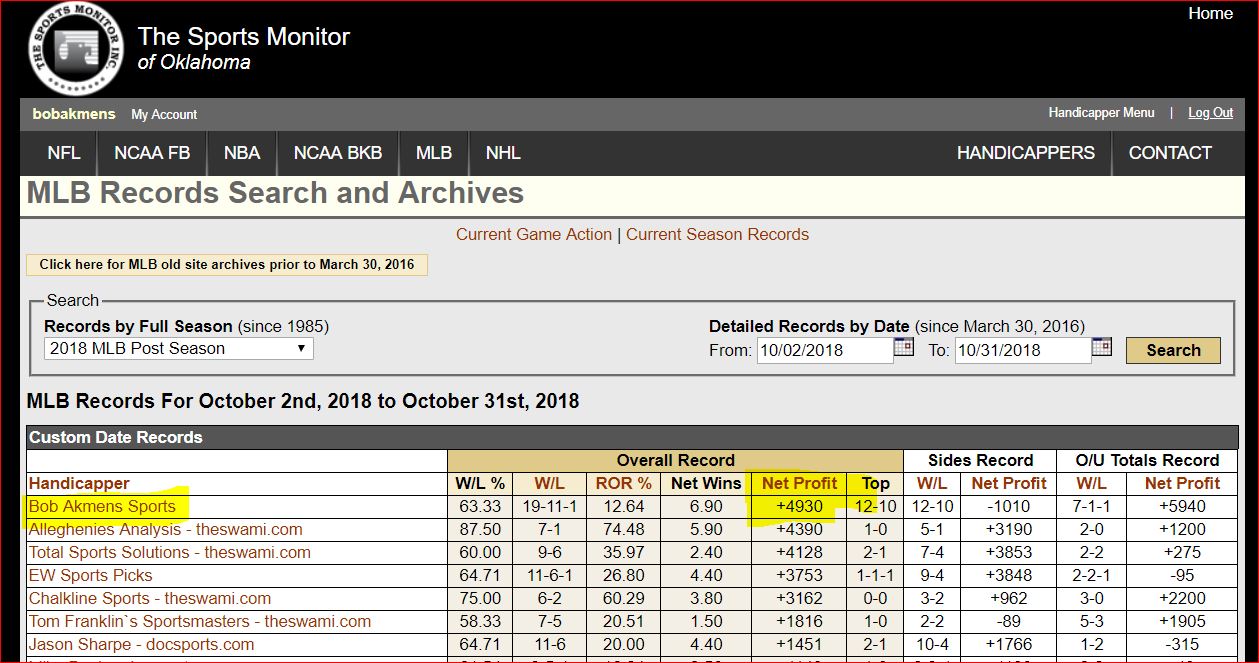The width and height of the screenshot is (1259, 663).
Task: Go to the CONTACT page
Action: pos(1170,153)
